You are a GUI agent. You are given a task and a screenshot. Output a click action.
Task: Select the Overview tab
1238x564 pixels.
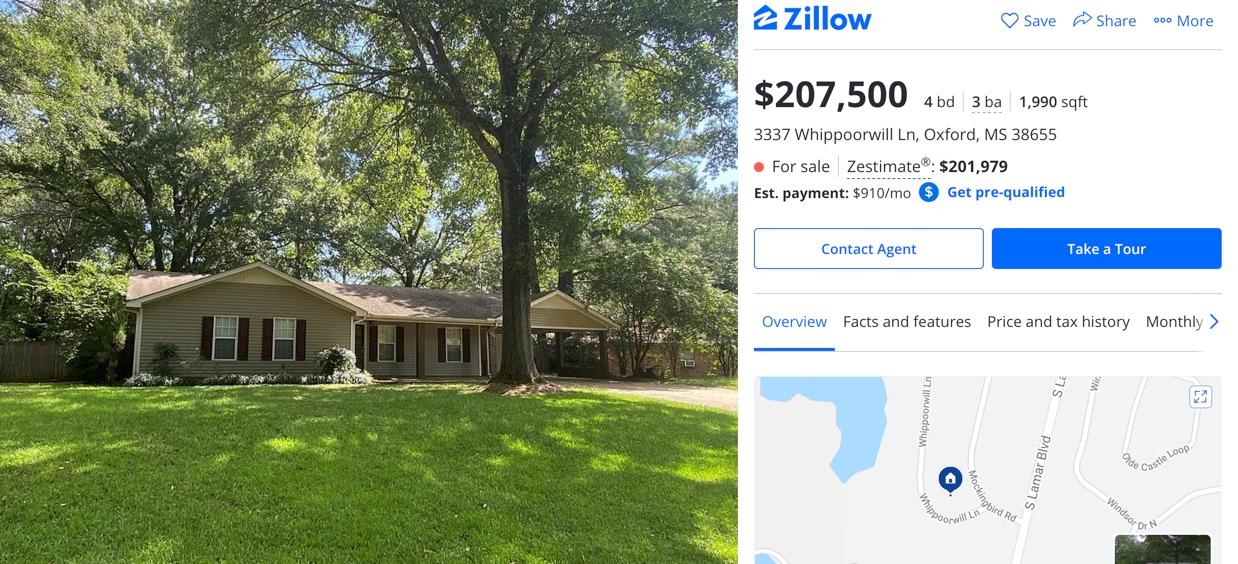click(x=794, y=321)
